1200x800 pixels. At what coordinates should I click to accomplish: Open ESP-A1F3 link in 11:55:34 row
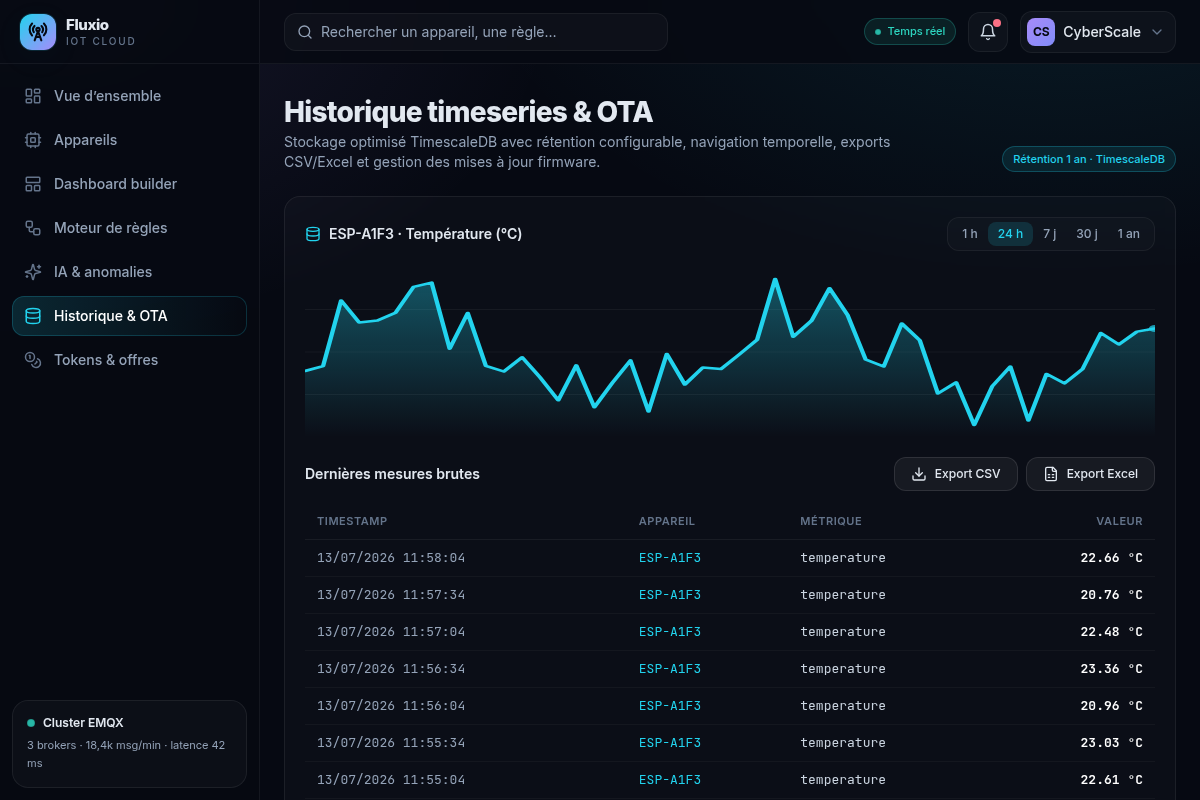click(670, 743)
